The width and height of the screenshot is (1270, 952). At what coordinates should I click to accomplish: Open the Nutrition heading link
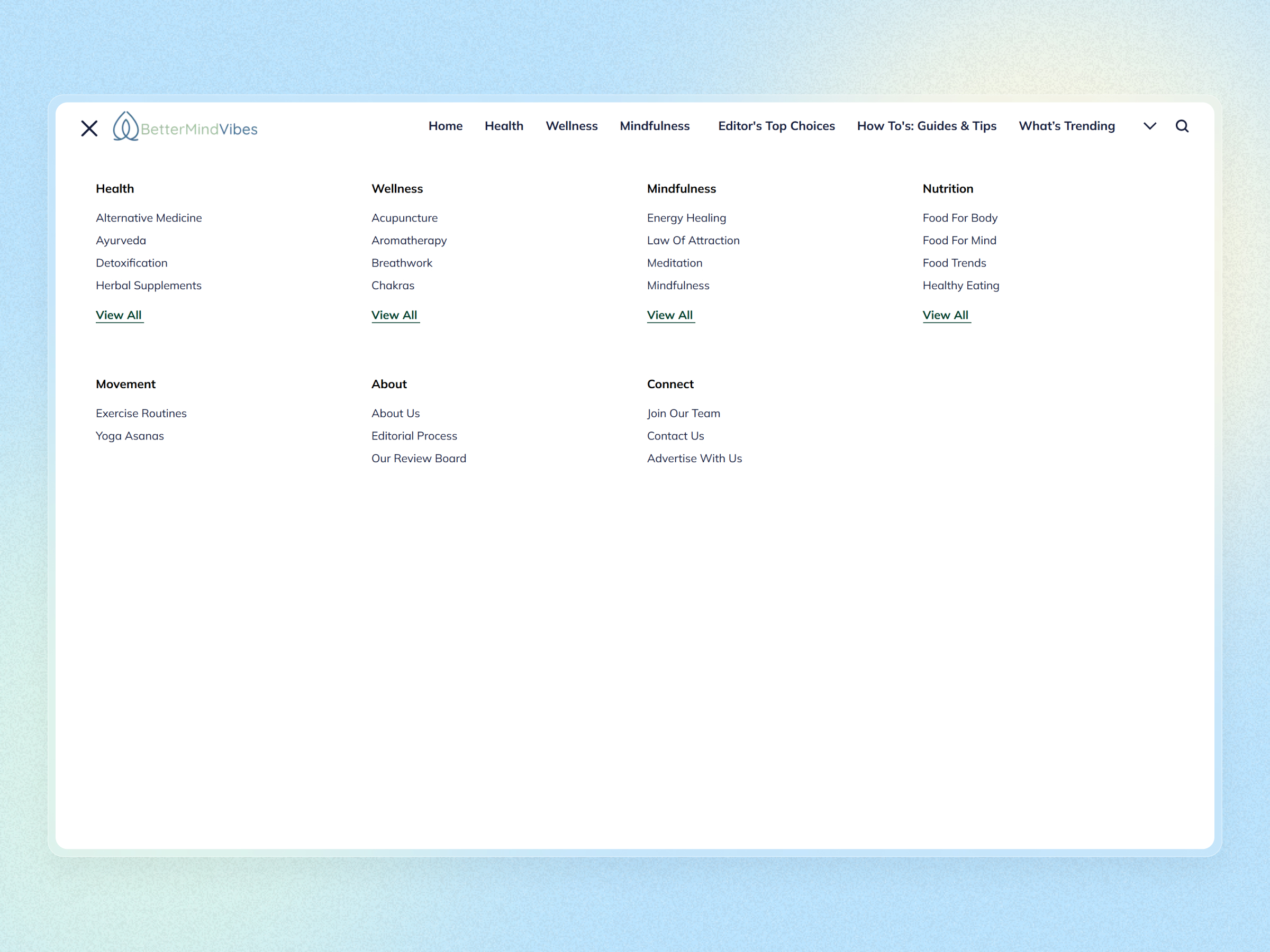pos(947,189)
